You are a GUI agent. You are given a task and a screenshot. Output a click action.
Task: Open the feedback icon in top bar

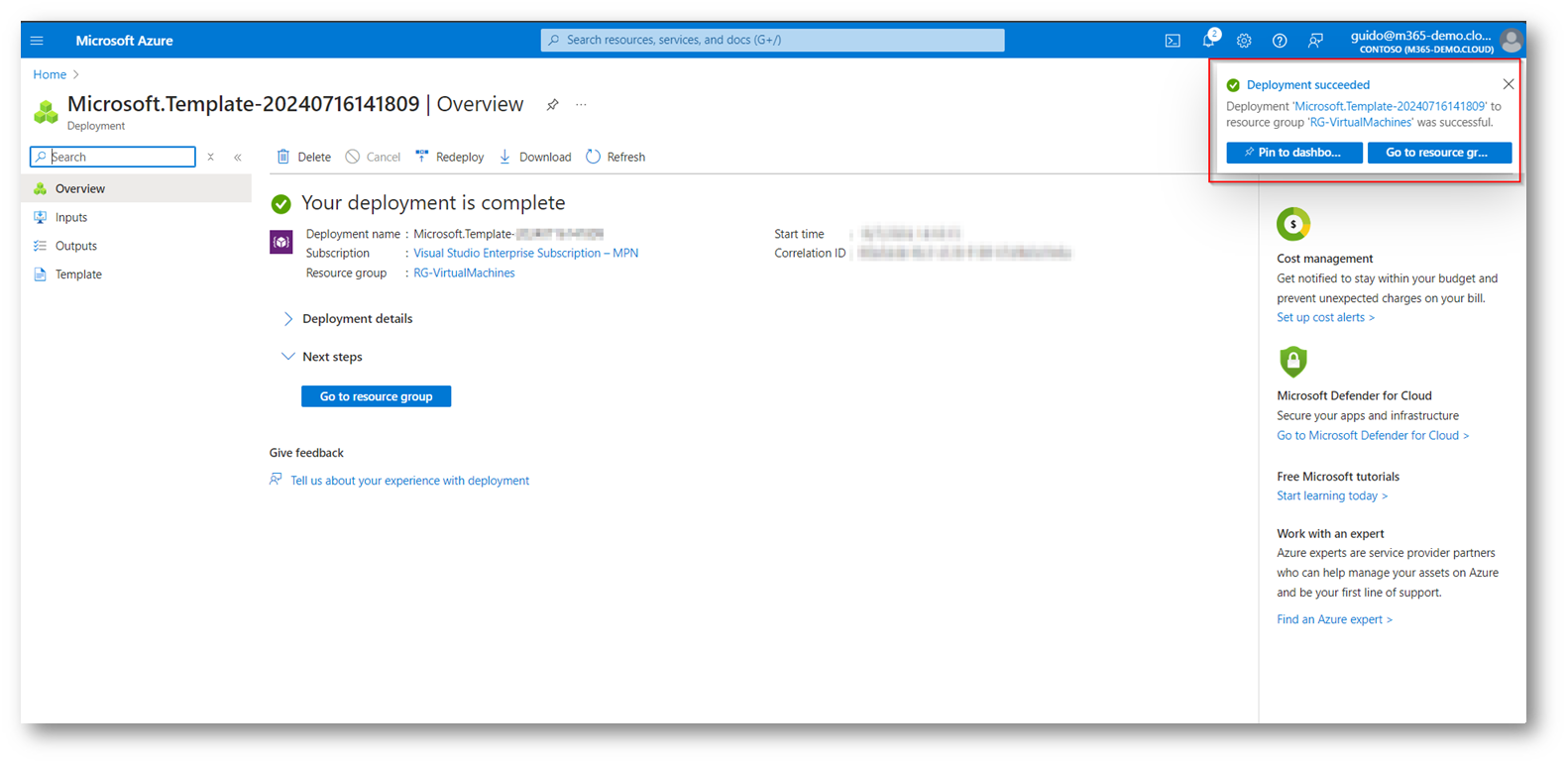[x=1315, y=41]
